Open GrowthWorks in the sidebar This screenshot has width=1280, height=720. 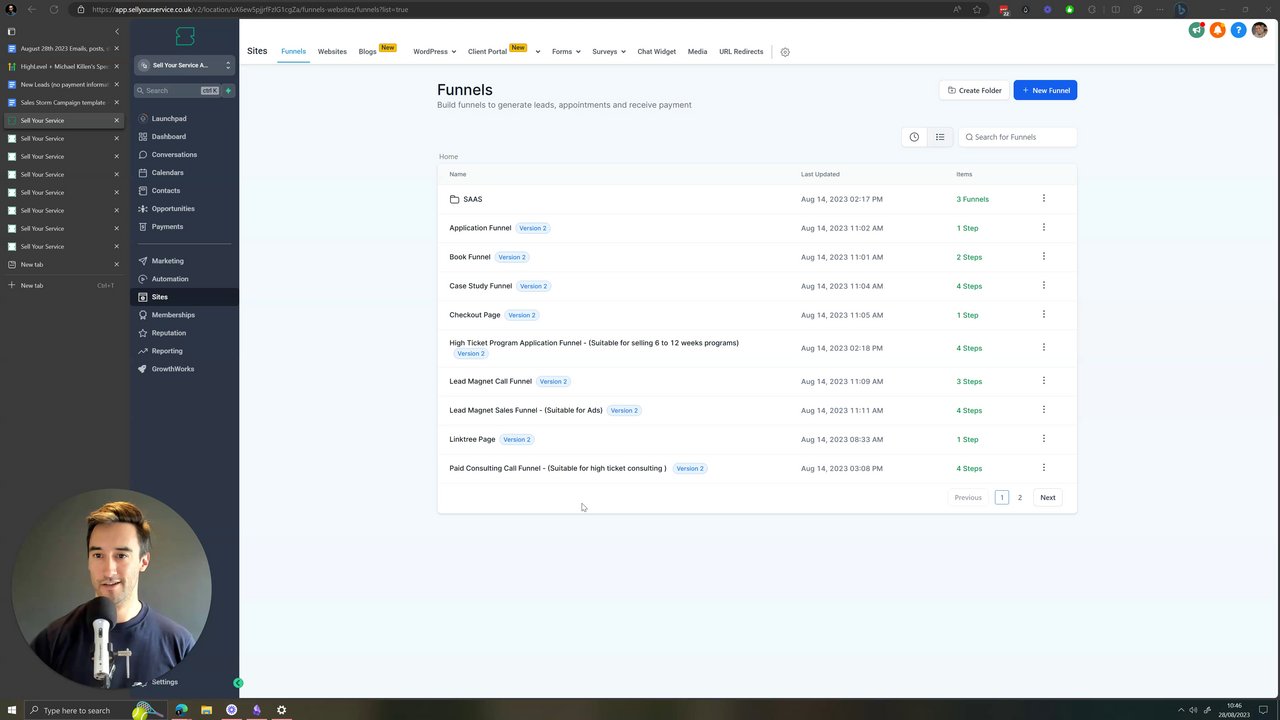[173, 369]
